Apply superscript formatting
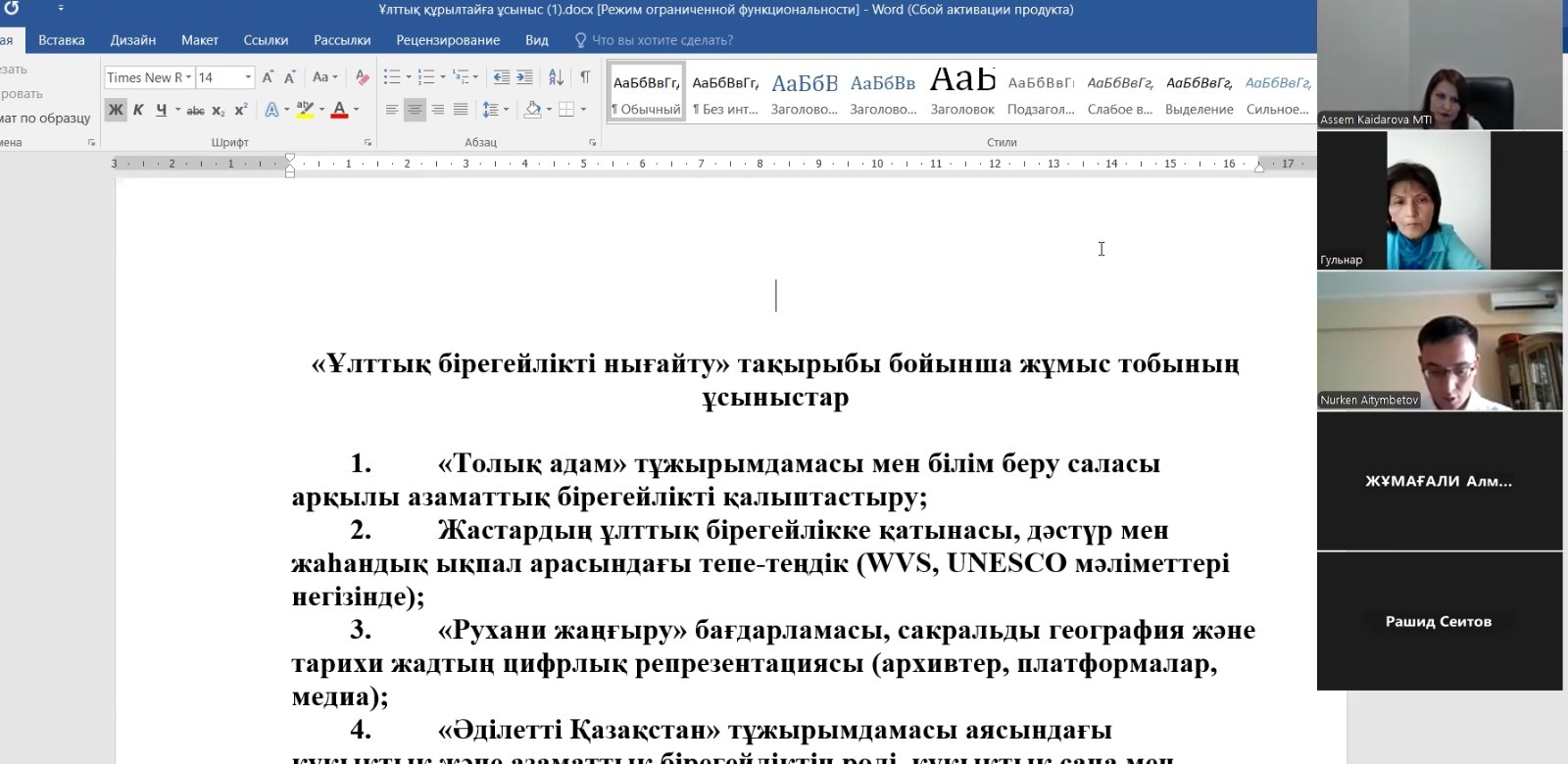 click(x=241, y=111)
